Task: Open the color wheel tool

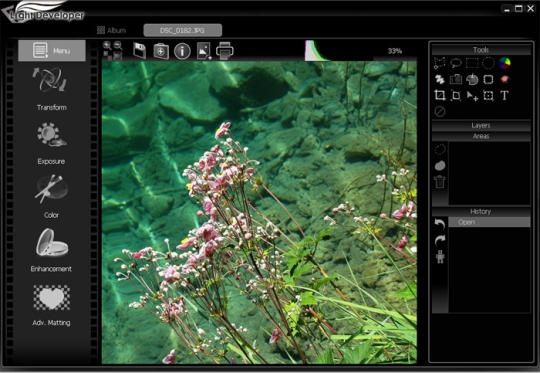Action: tap(505, 63)
